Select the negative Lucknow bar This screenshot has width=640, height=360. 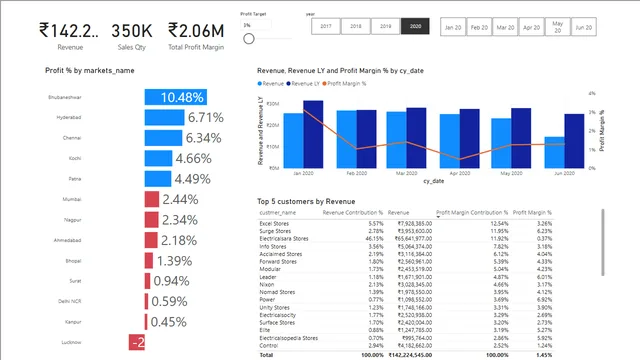[x=137, y=342]
